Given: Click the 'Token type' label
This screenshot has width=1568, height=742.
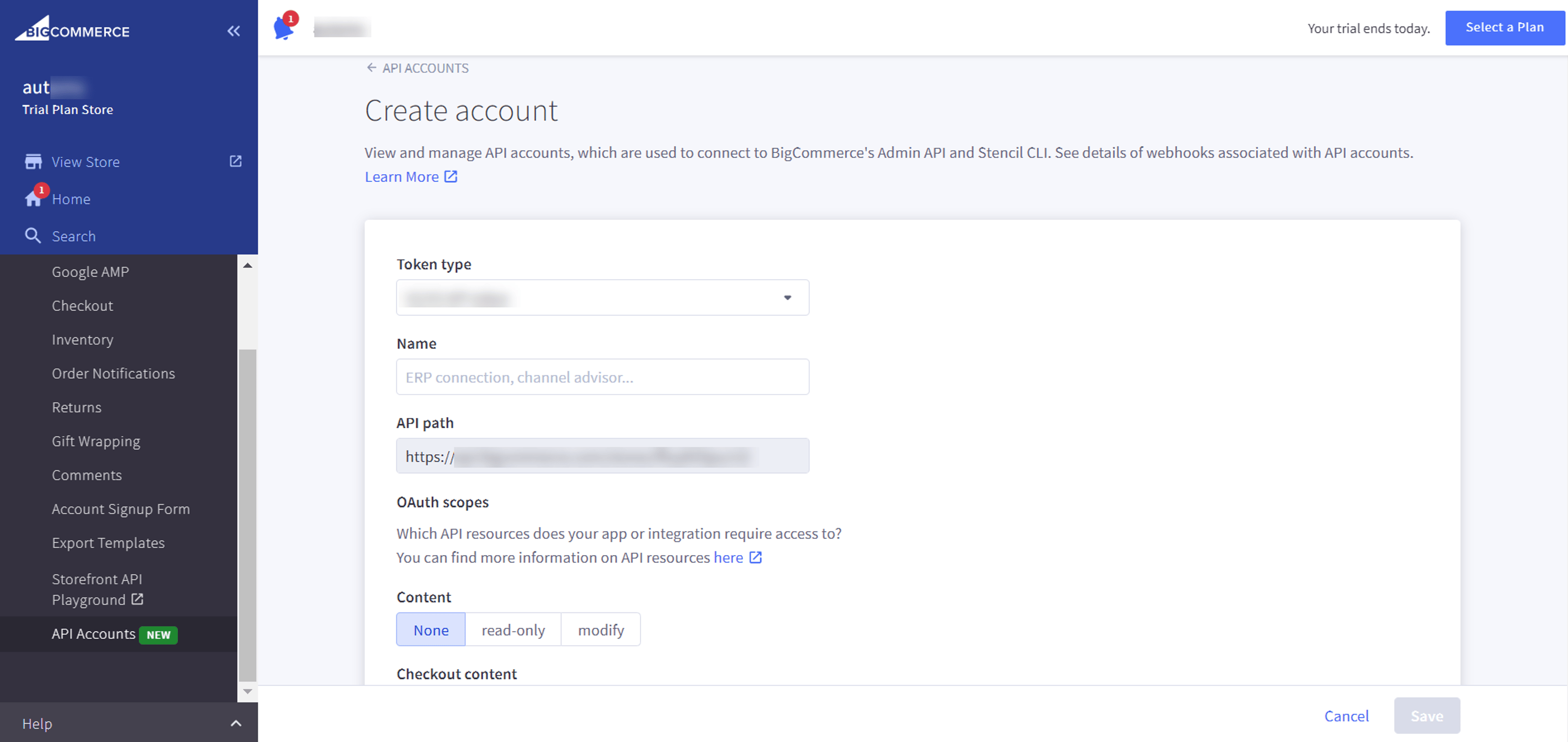Looking at the screenshot, I should pos(434,264).
